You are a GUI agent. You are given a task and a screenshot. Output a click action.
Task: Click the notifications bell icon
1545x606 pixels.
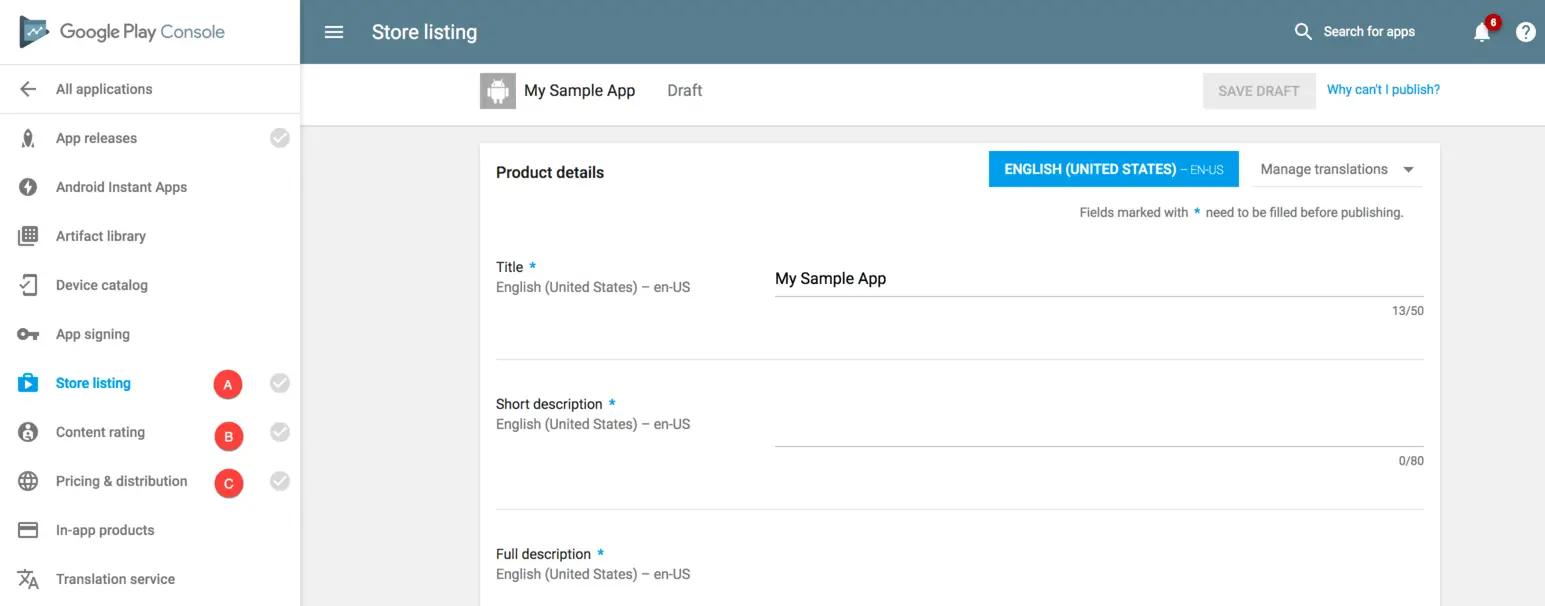point(1481,32)
